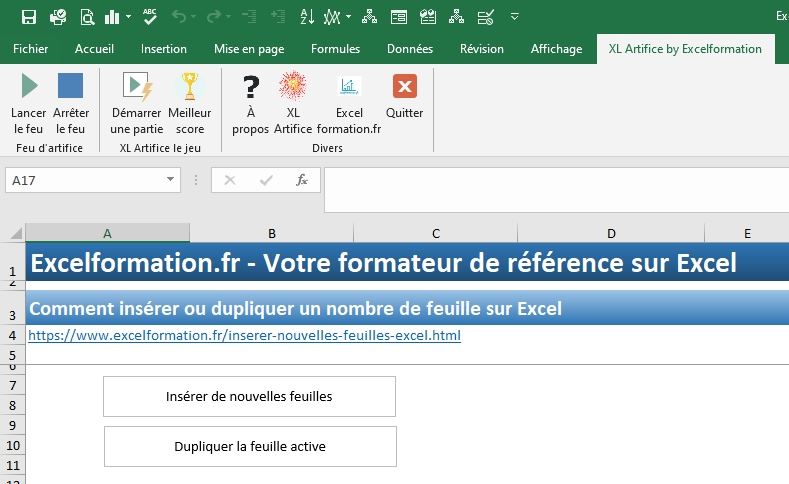Switch to the Accueil tab
This screenshot has width=789, height=484.
[94, 49]
